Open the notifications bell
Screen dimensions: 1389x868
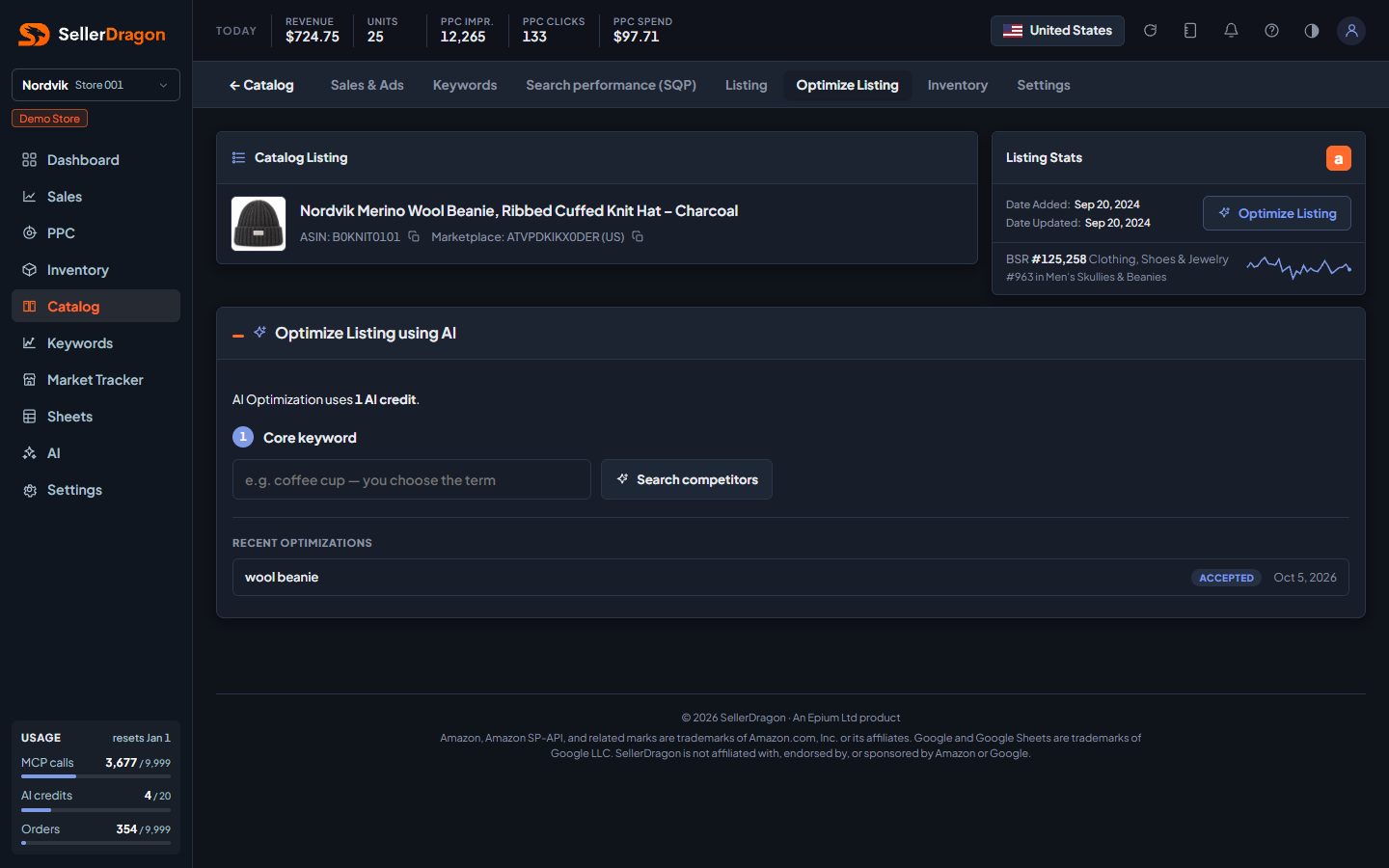tap(1231, 31)
